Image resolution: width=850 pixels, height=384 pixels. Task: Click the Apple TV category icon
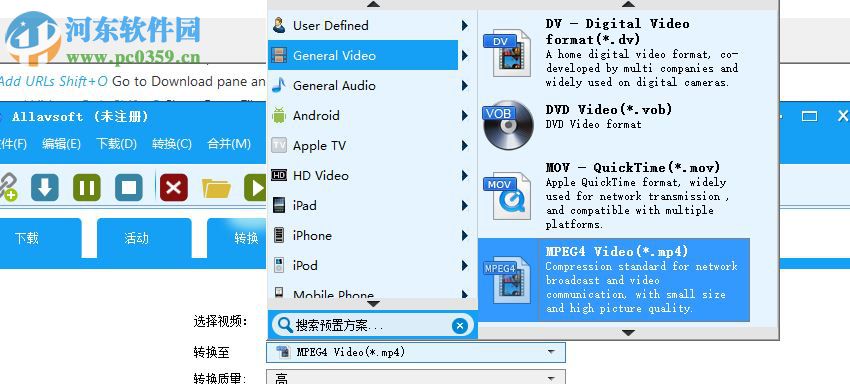279,145
